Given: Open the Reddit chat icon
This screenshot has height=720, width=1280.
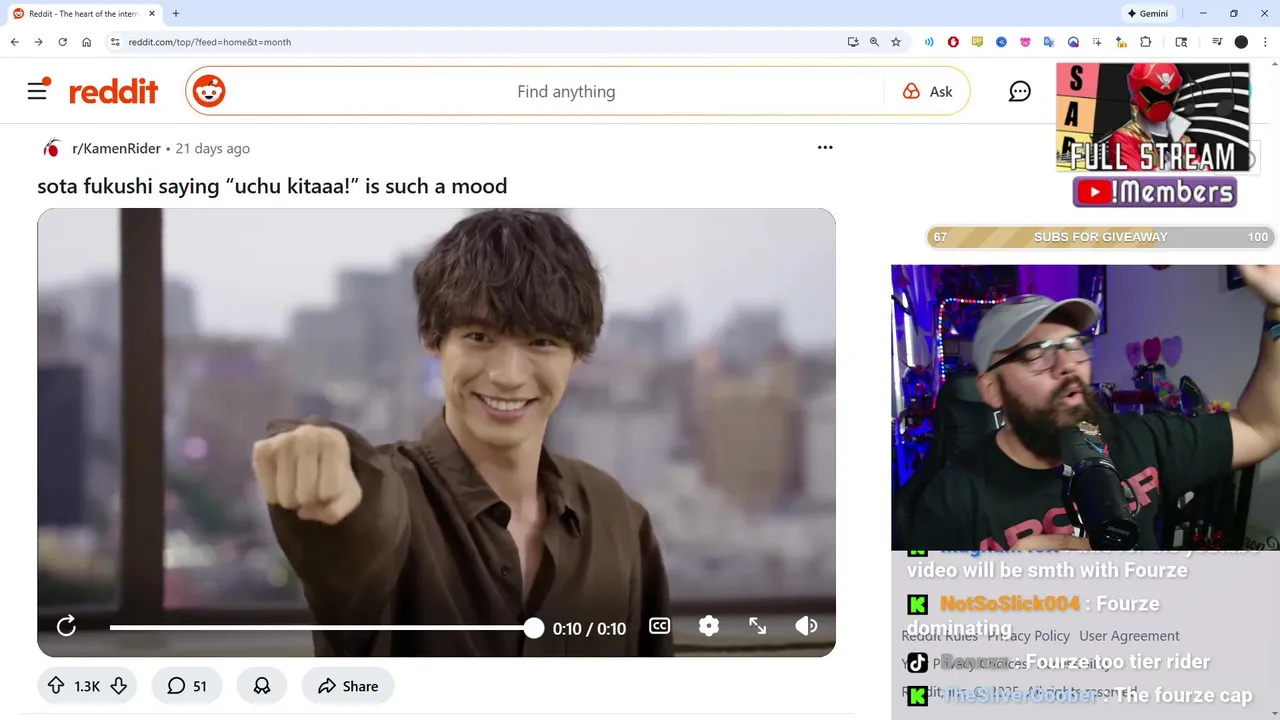Looking at the screenshot, I should 1020,92.
